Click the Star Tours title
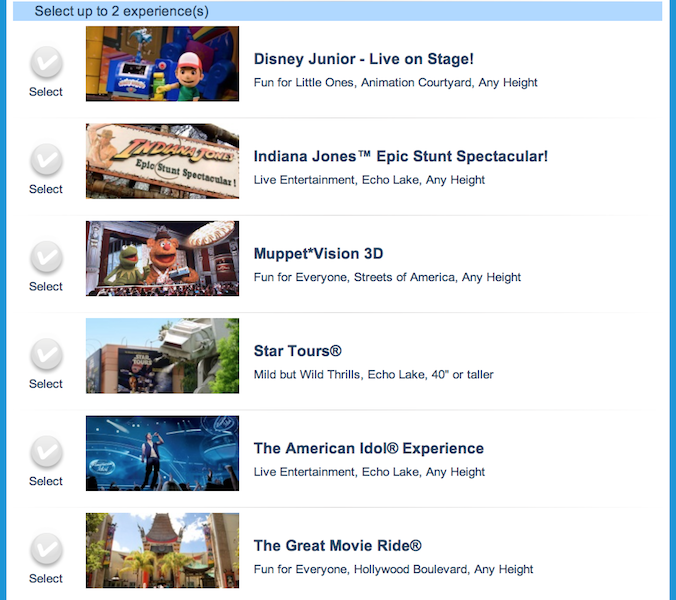 (x=297, y=351)
